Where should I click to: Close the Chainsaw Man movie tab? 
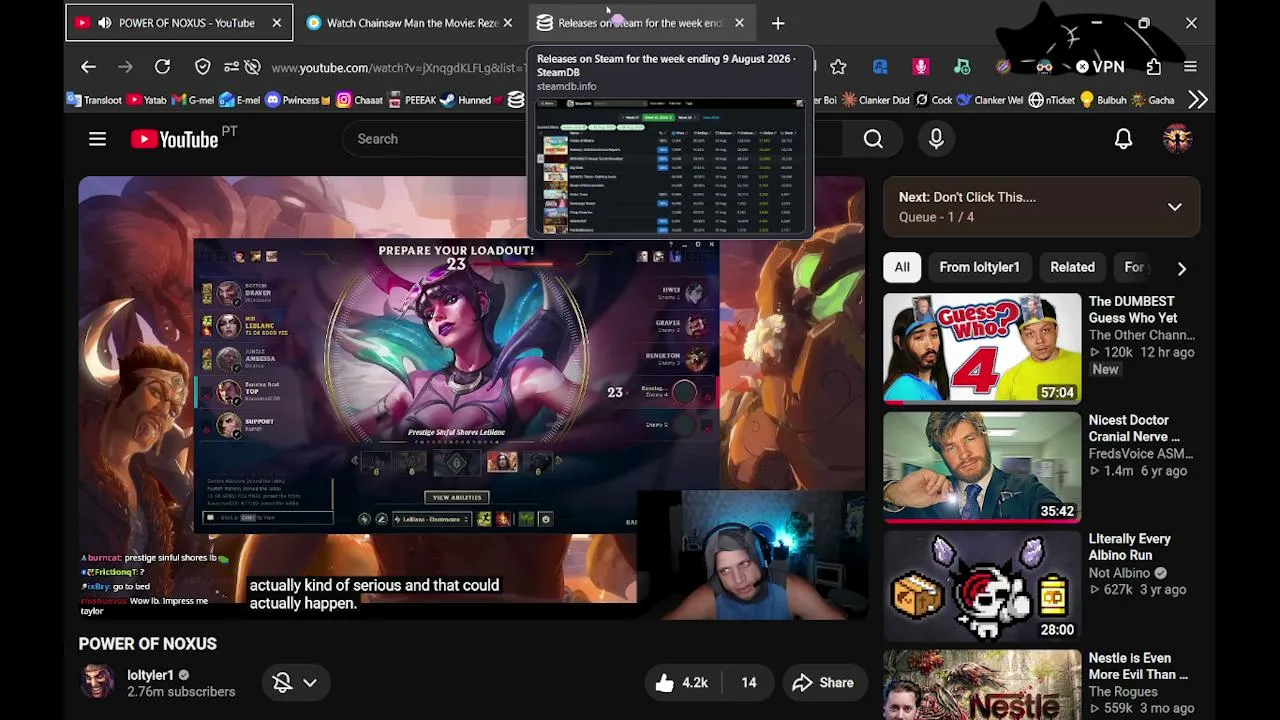coord(507,23)
